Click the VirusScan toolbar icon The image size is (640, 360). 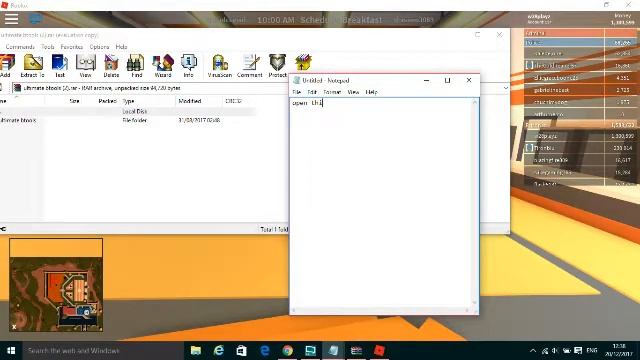click(220, 66)
